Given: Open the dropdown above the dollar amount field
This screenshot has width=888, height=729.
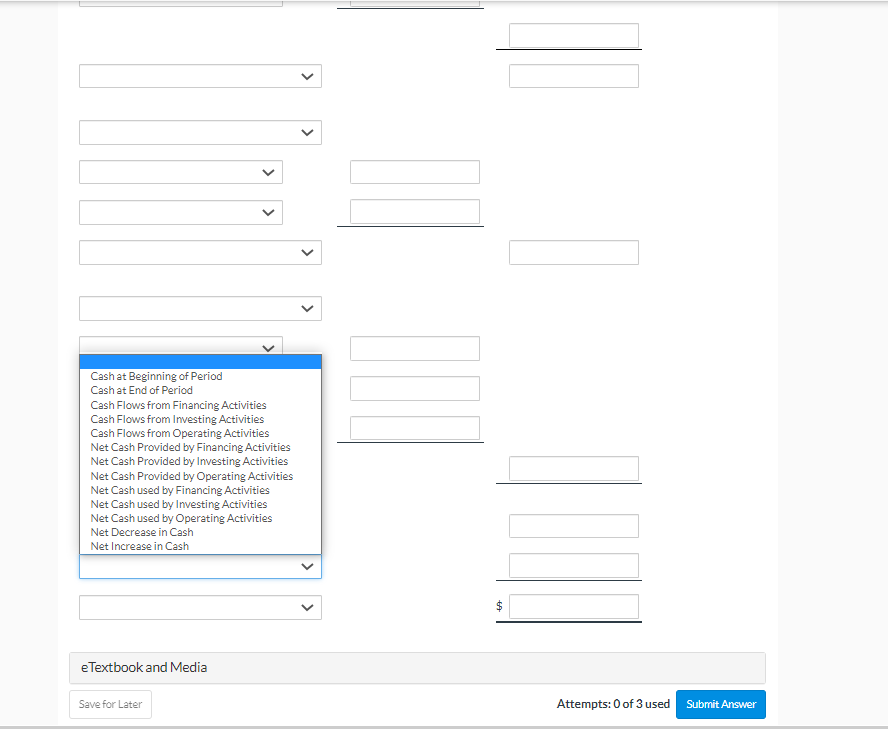Looking at the screenshot, I should [x=199, y=607].
